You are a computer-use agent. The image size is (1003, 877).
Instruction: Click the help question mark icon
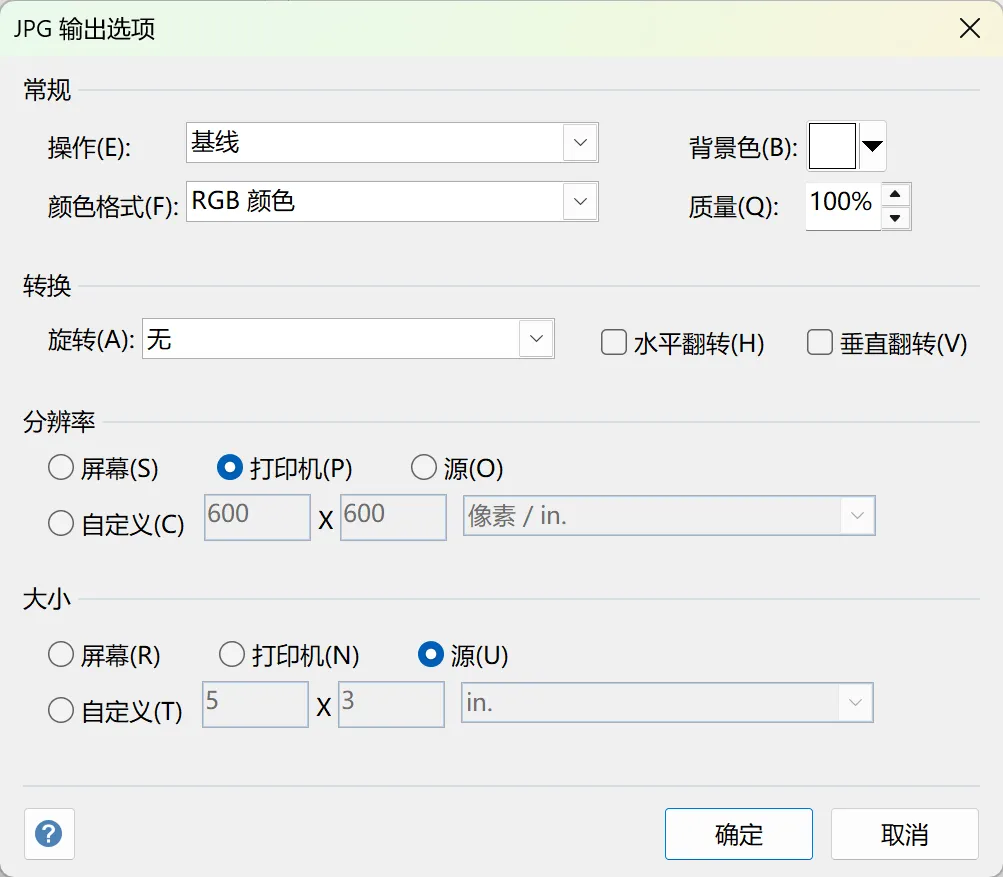click(x=49, y=834)
